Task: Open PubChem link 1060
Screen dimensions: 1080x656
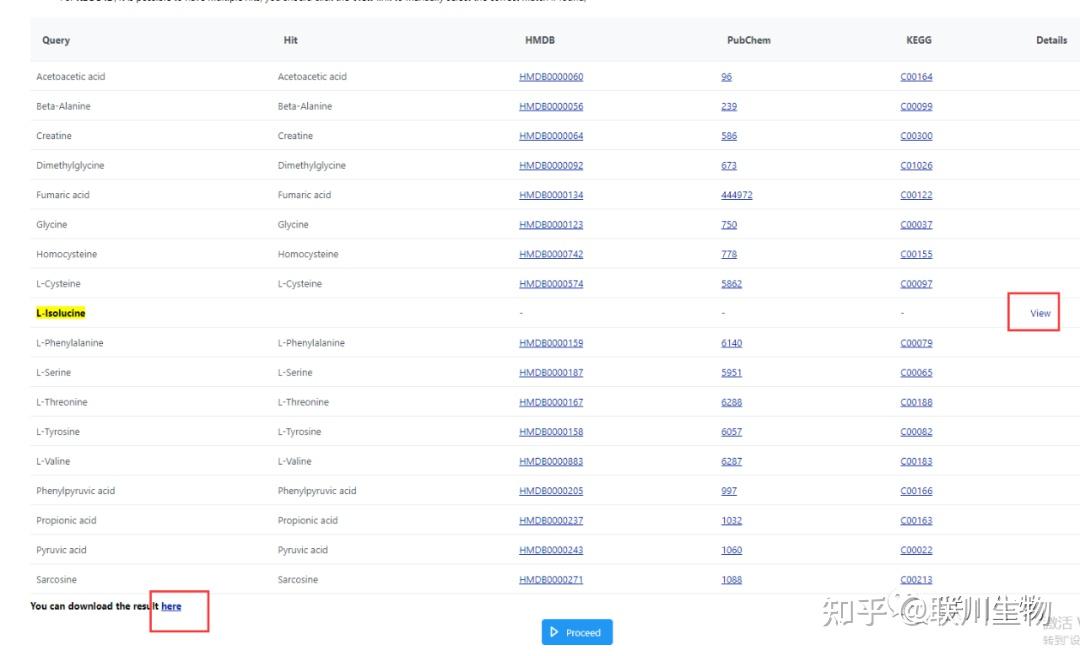Action: [x=731, y=551]
